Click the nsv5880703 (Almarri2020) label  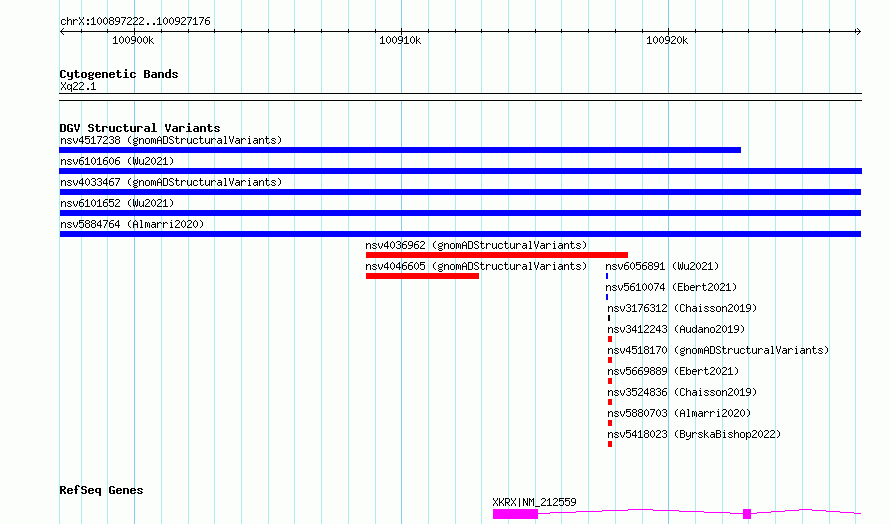pos(679,413)
